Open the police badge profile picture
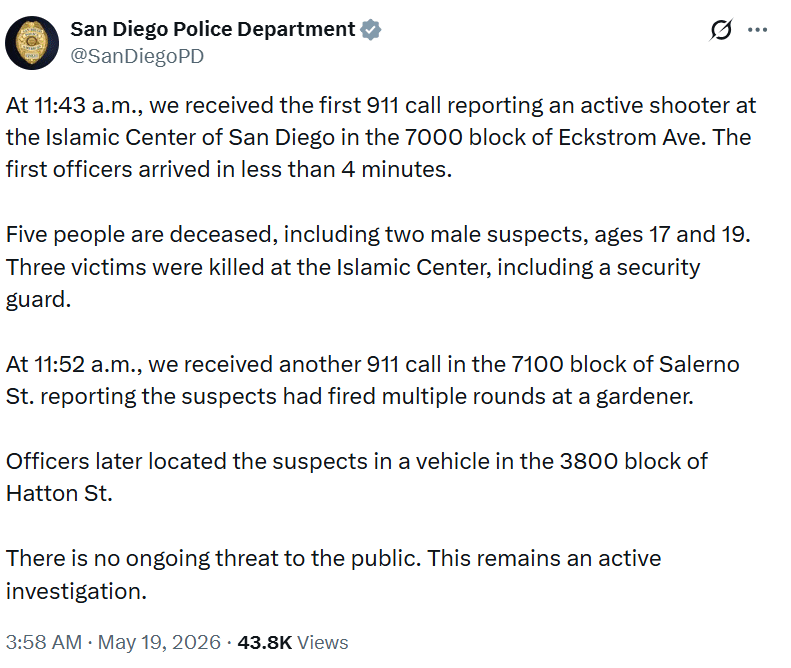Screen dimensions: 791x668 [32, 43]
